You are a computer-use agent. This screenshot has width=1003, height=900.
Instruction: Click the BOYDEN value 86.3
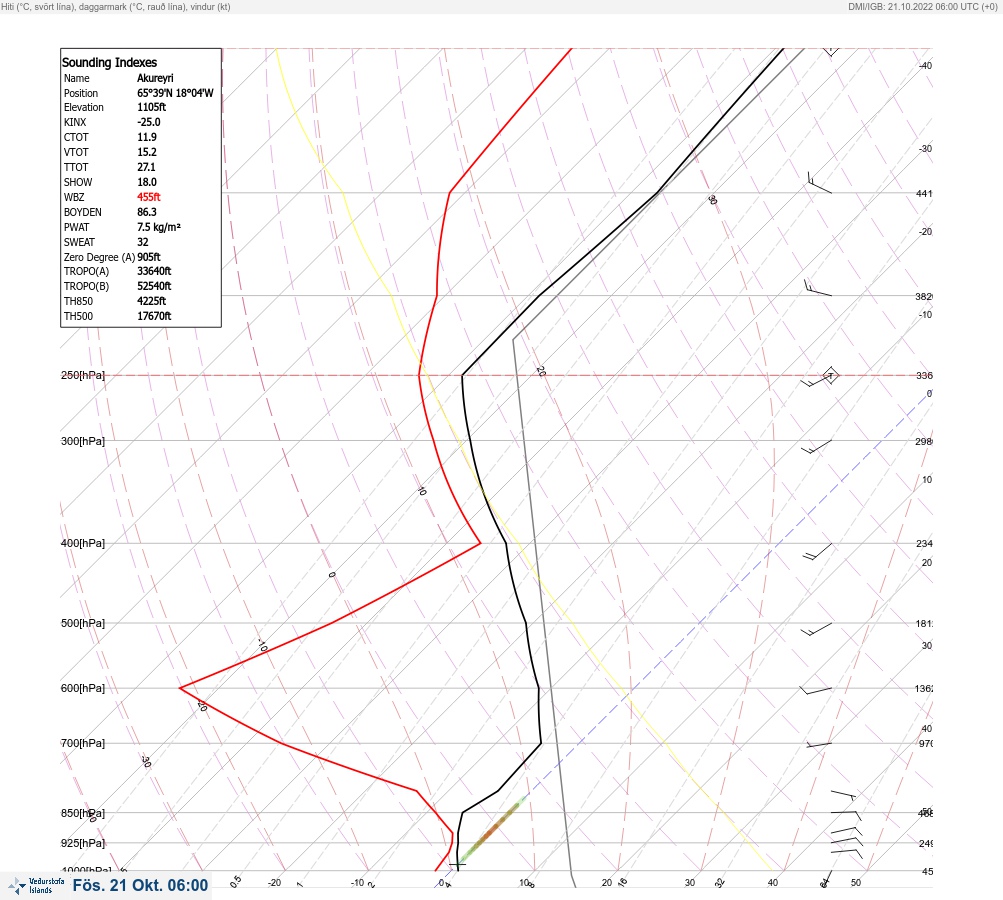coord(147,212)
